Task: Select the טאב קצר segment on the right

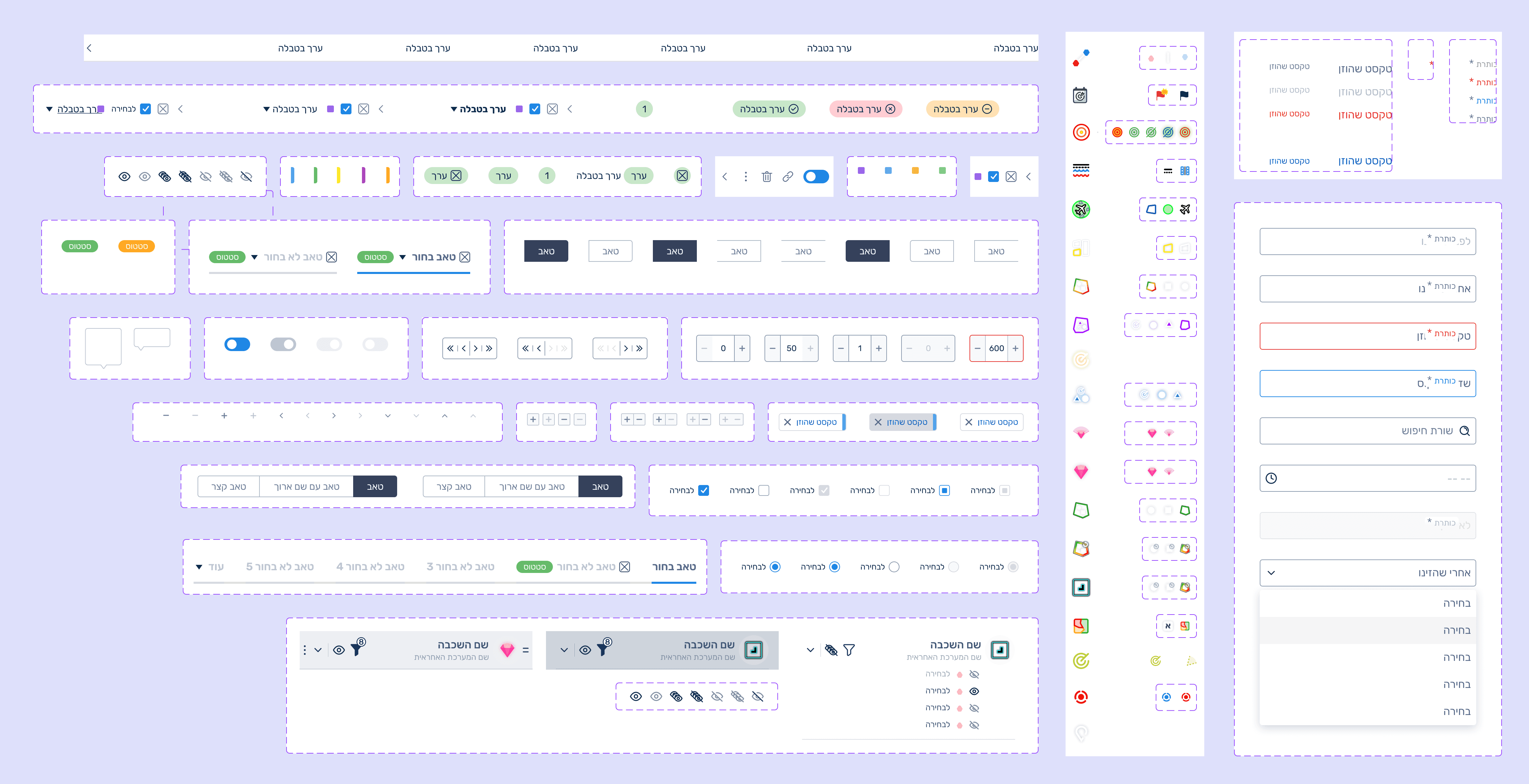Action: (x=454, y=487)
